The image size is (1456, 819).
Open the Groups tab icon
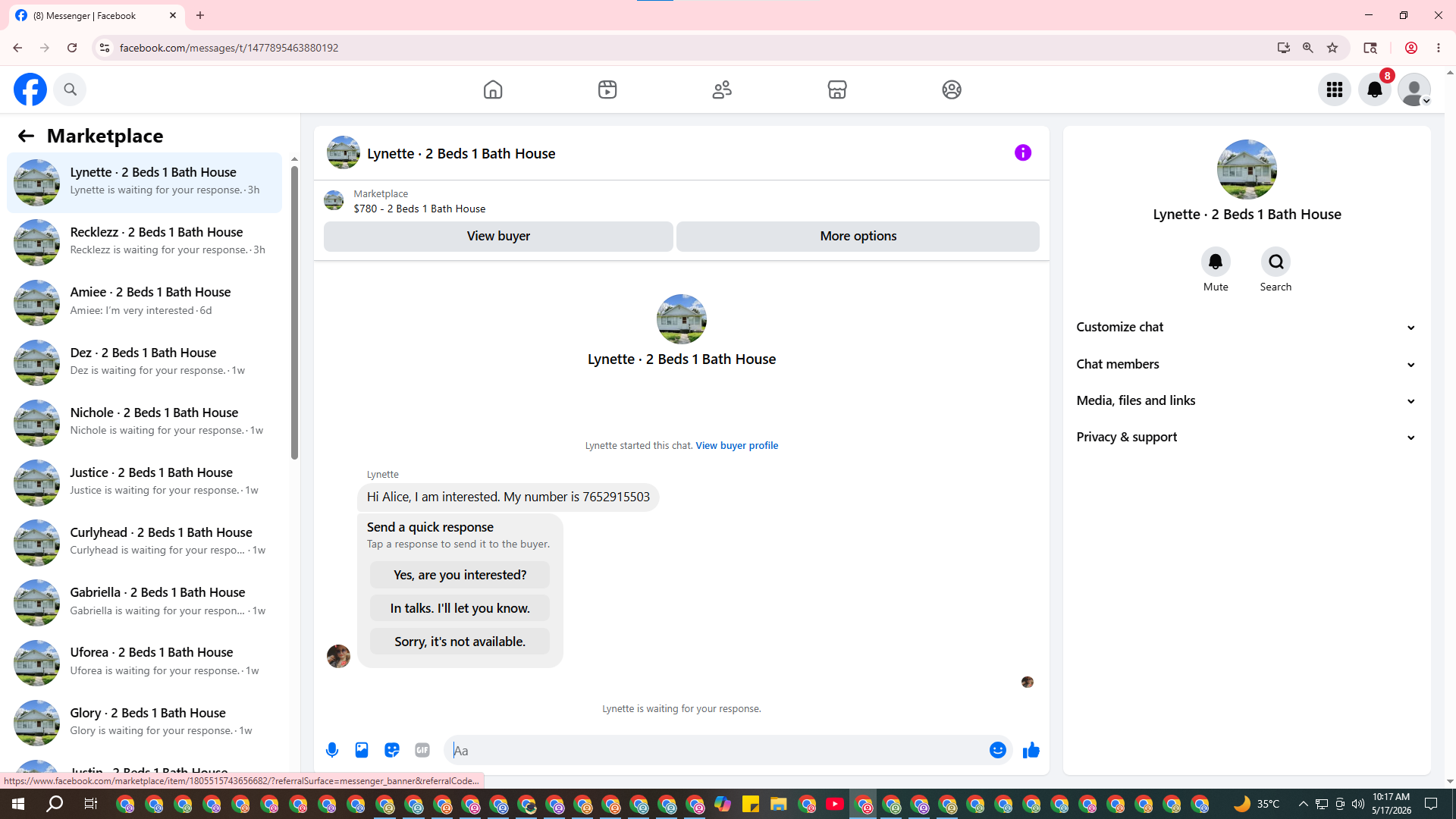(952, 89)
